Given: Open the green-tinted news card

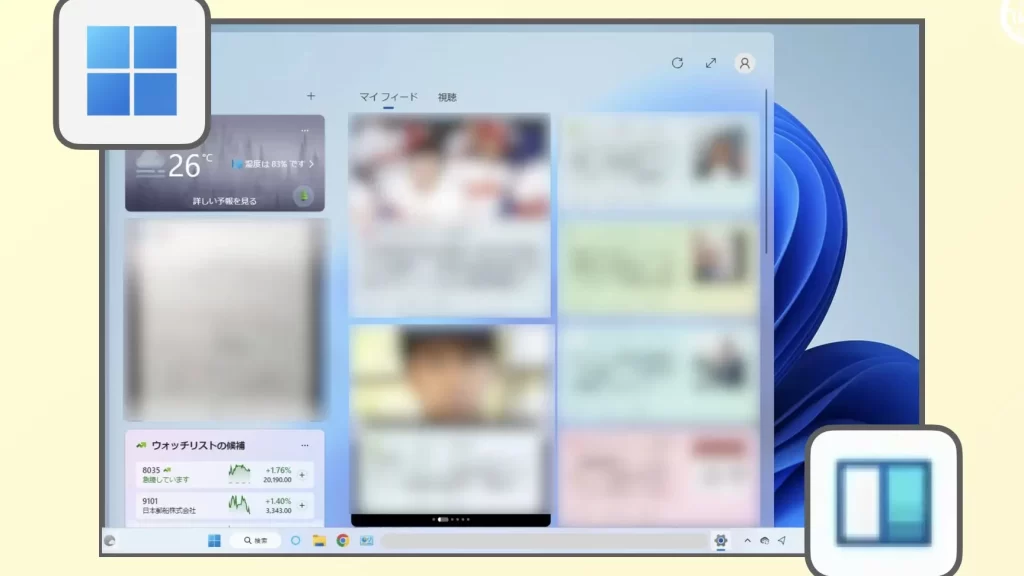Looking at the screenshot, I should (659, 268).
